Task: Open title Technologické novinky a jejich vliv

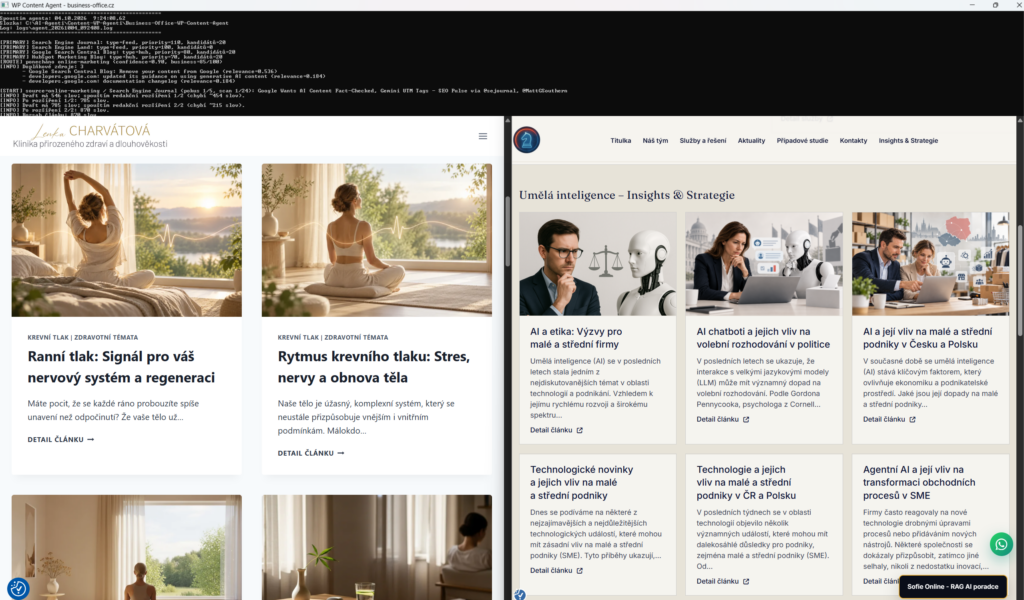Action: 581,482
